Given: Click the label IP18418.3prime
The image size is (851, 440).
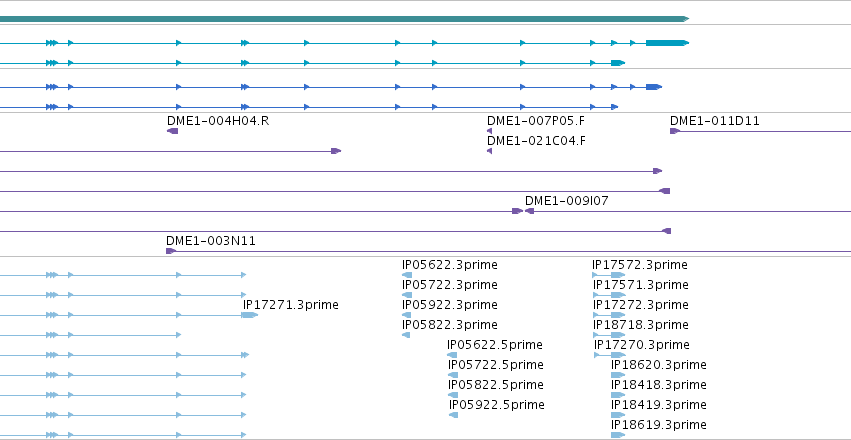Looking at the screenshot, I should 659,385.
